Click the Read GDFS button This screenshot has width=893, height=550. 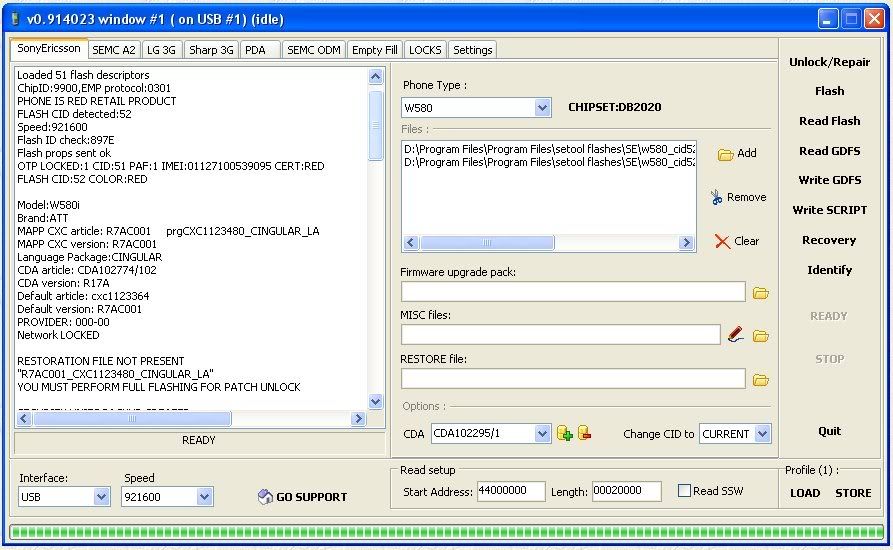[x=829, y=151]
